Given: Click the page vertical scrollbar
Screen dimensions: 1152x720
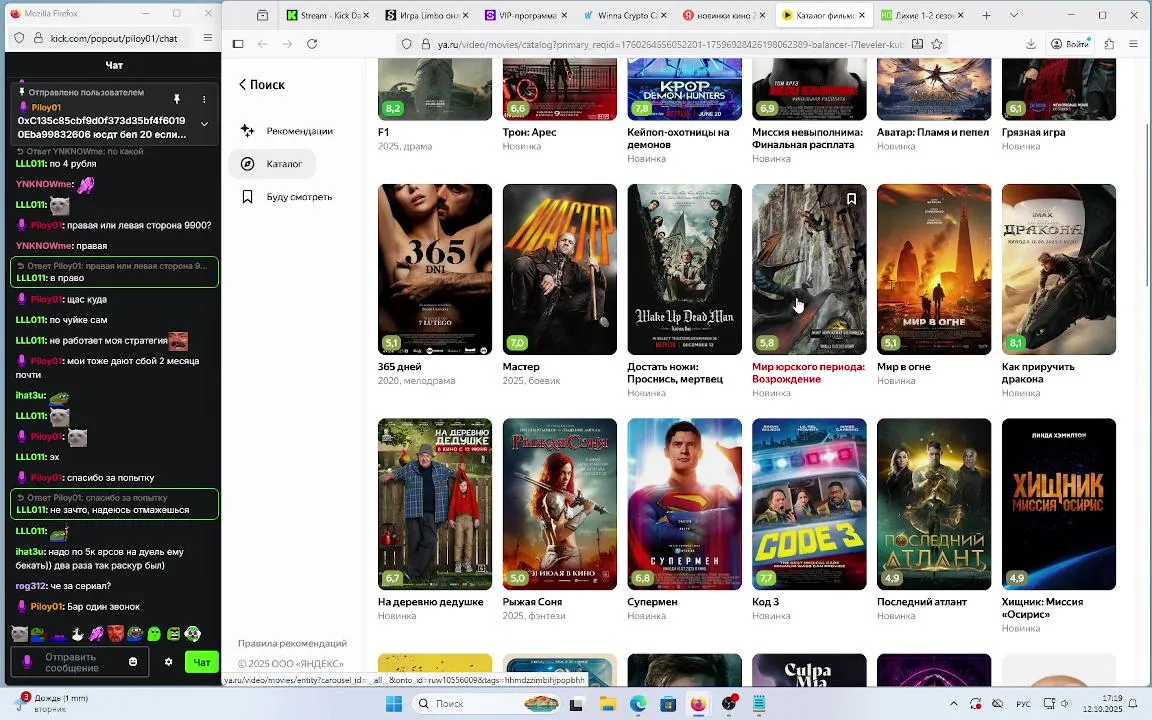Looking at the screenshot, I should [x=1147, y=206].
